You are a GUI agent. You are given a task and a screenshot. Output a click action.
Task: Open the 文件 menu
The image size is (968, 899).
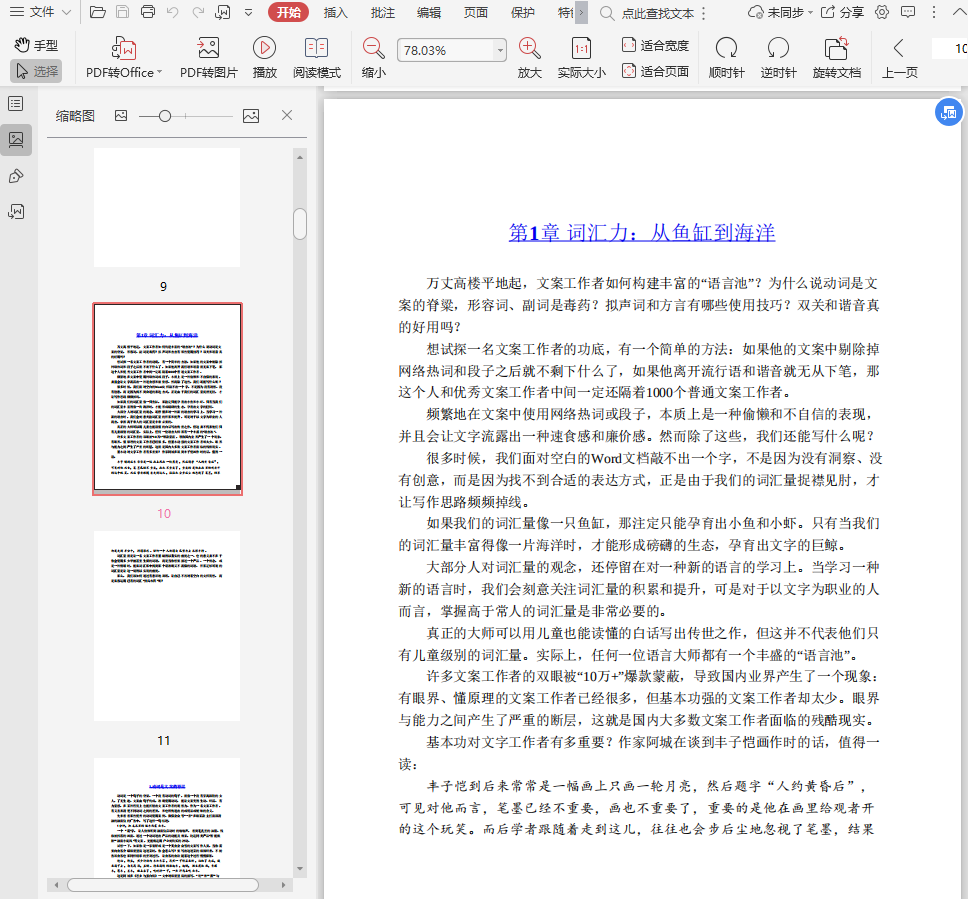(40, 12)
